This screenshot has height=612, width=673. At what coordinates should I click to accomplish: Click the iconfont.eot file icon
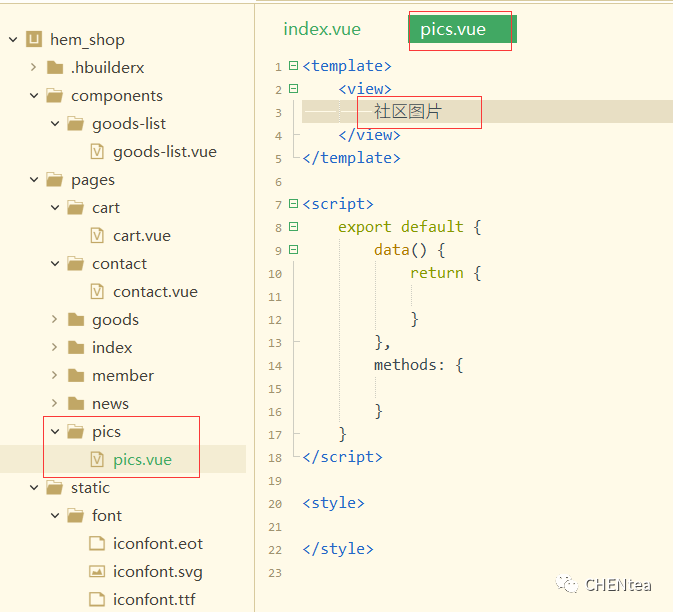click(97, 544)
